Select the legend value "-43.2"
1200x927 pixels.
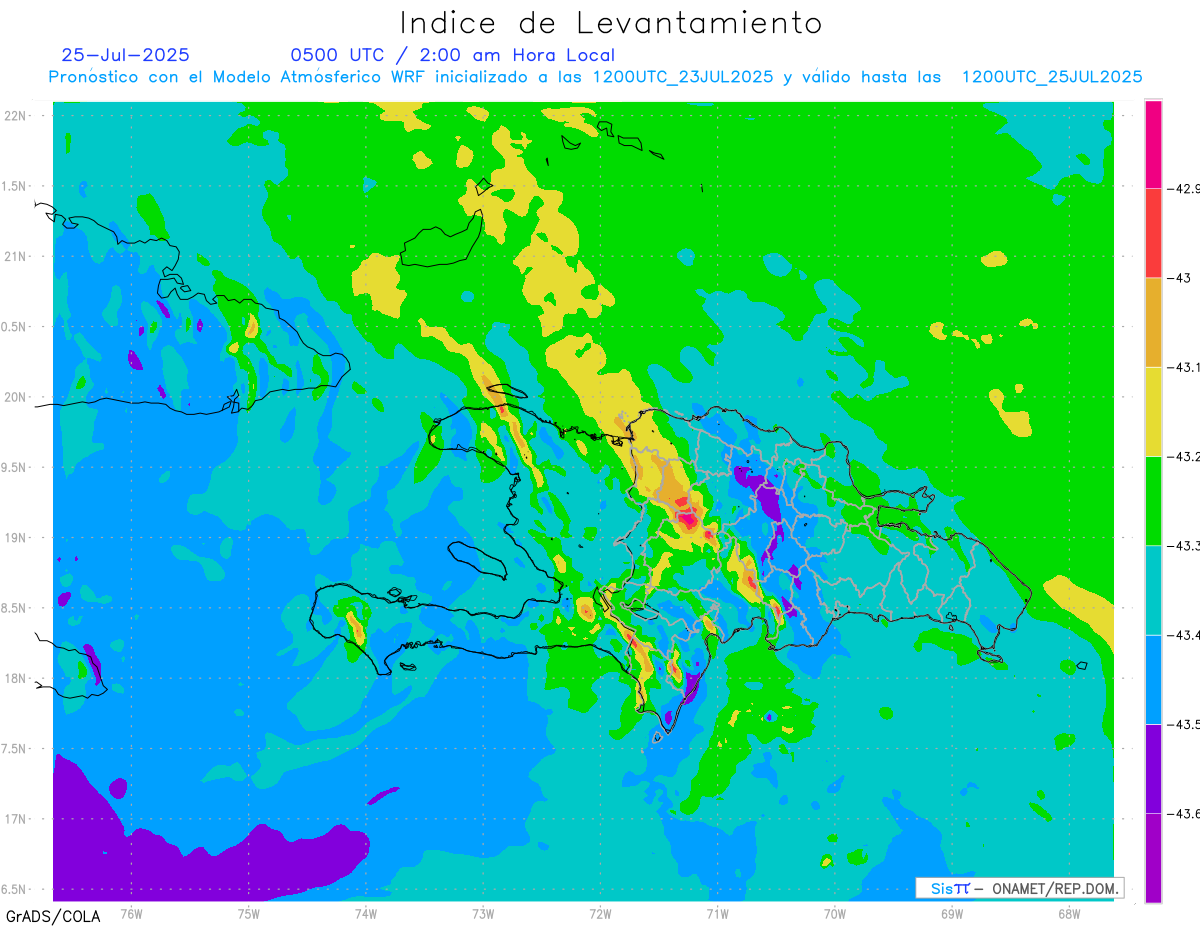1184,456
